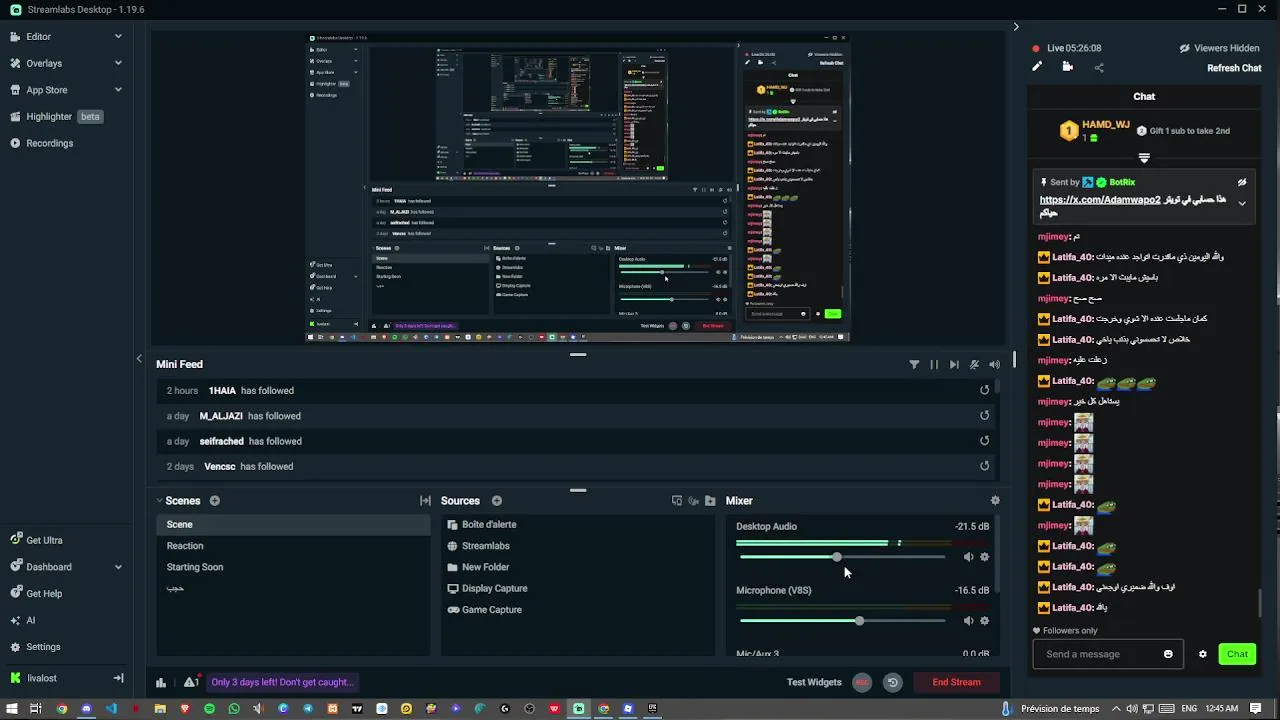Click Test Widgets
Screen dimensions: 1280x720
tap(814, 683)
